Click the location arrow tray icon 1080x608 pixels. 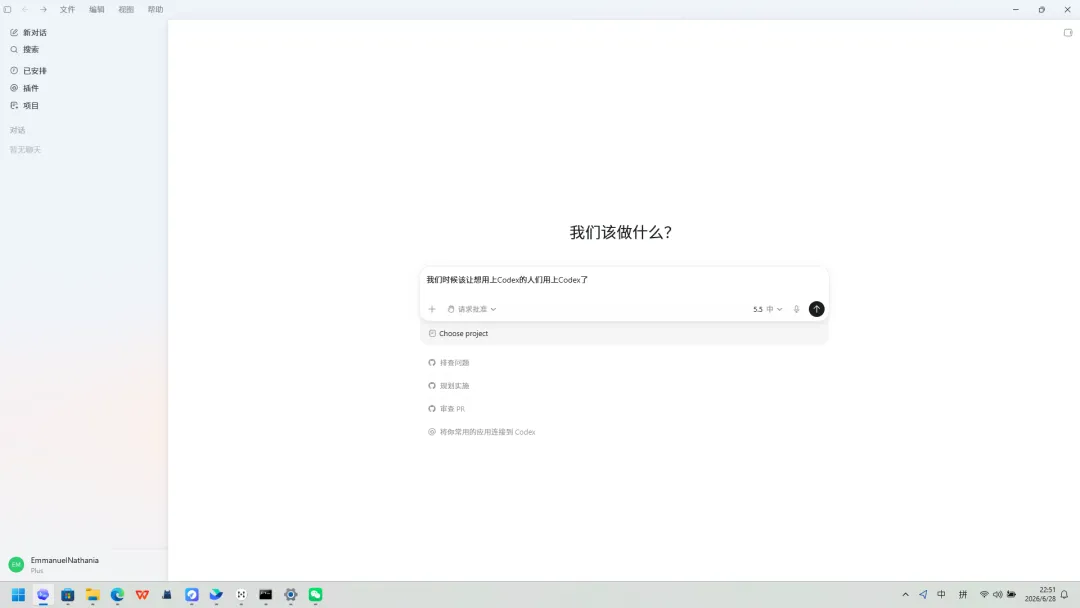[x=923, y=594]
